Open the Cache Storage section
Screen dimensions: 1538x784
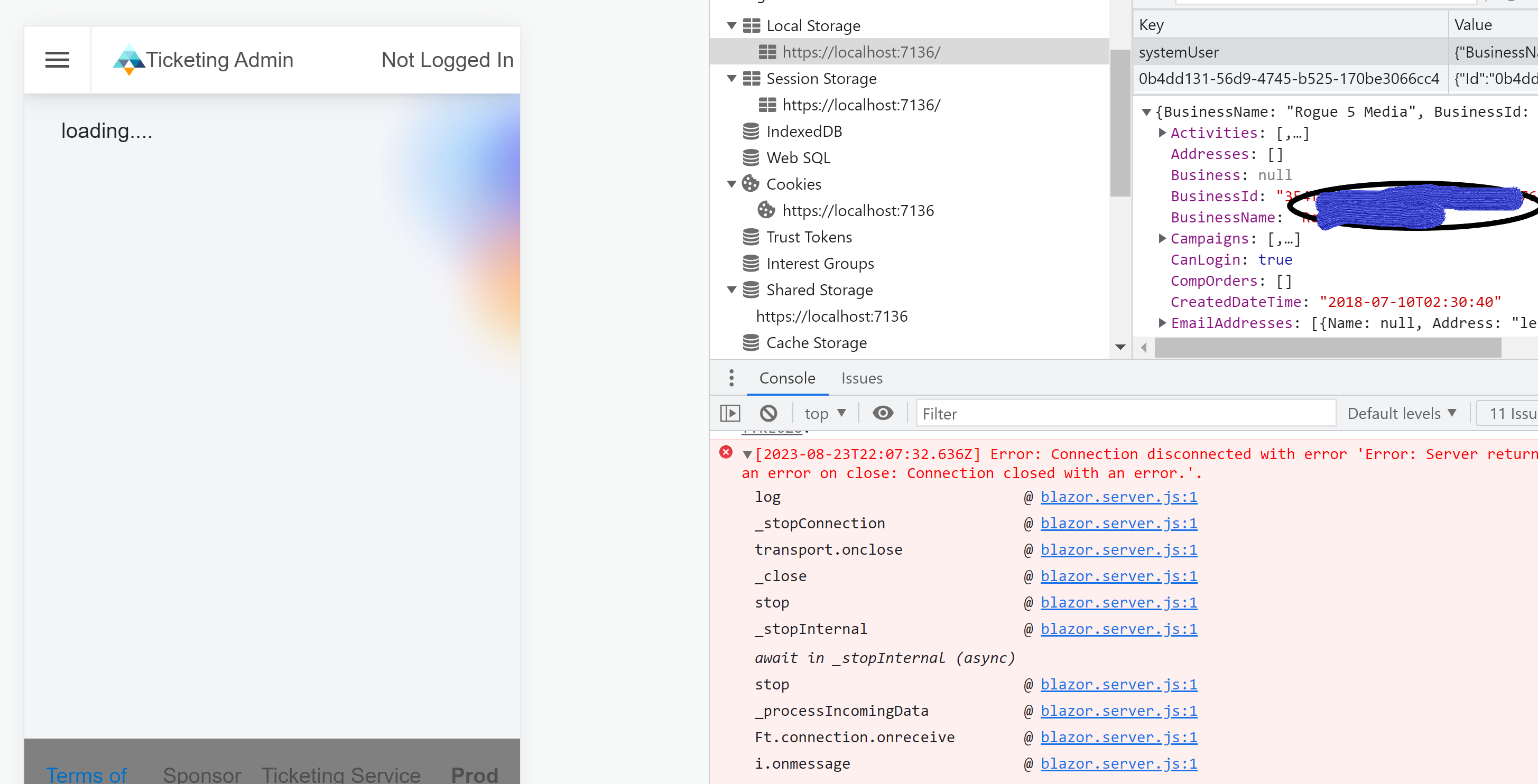point(816,342)
